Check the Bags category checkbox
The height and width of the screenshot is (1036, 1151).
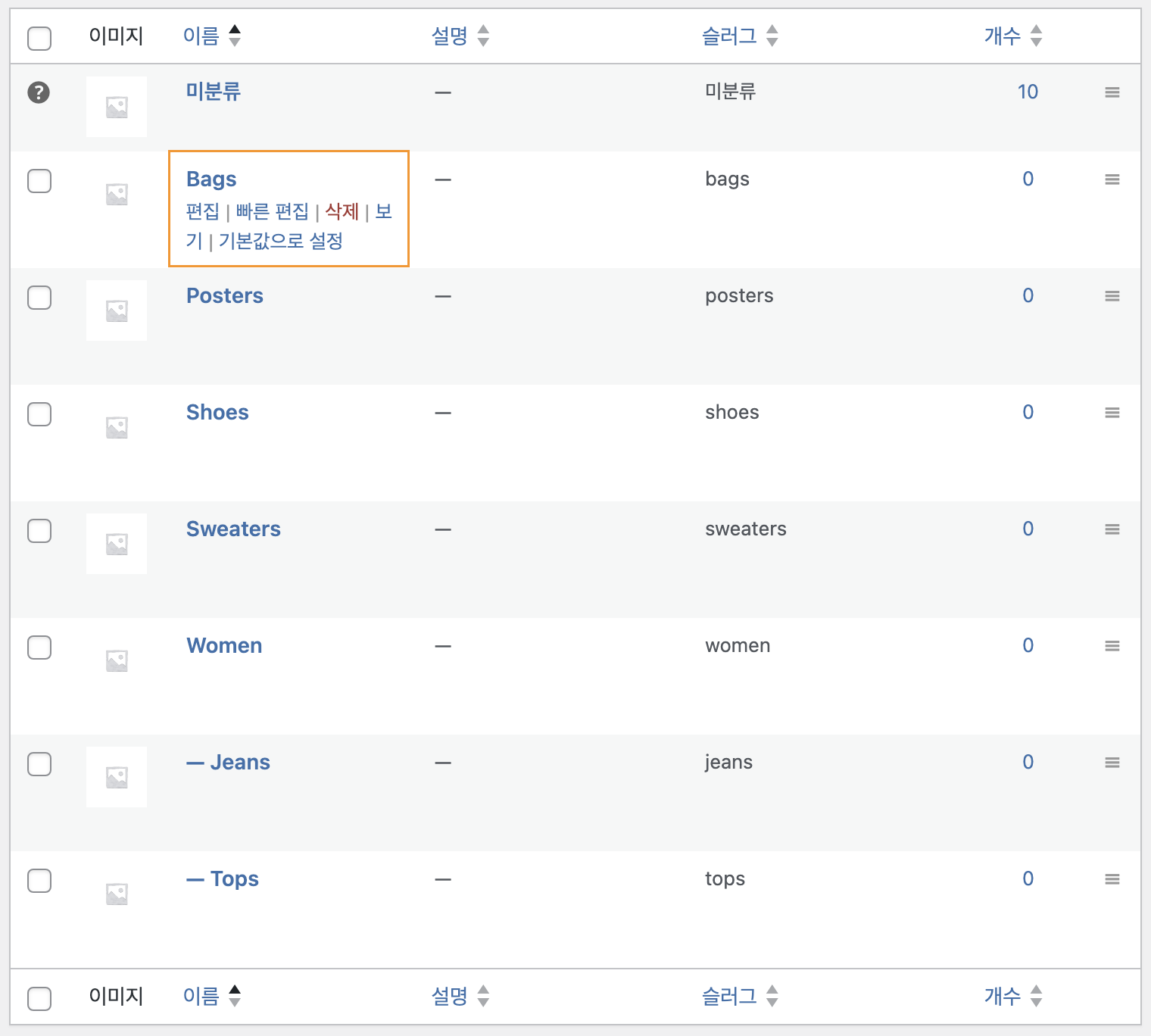tap(39, 181)
